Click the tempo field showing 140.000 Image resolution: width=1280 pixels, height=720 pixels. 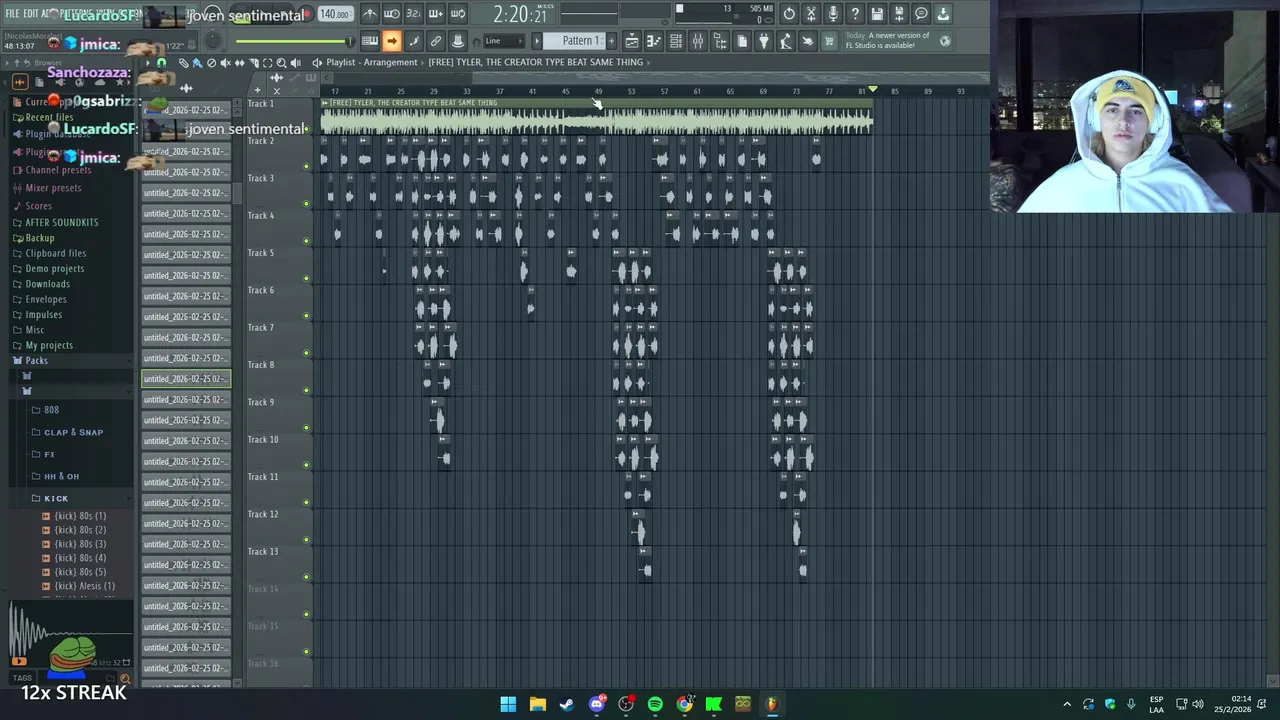point(335,14)
